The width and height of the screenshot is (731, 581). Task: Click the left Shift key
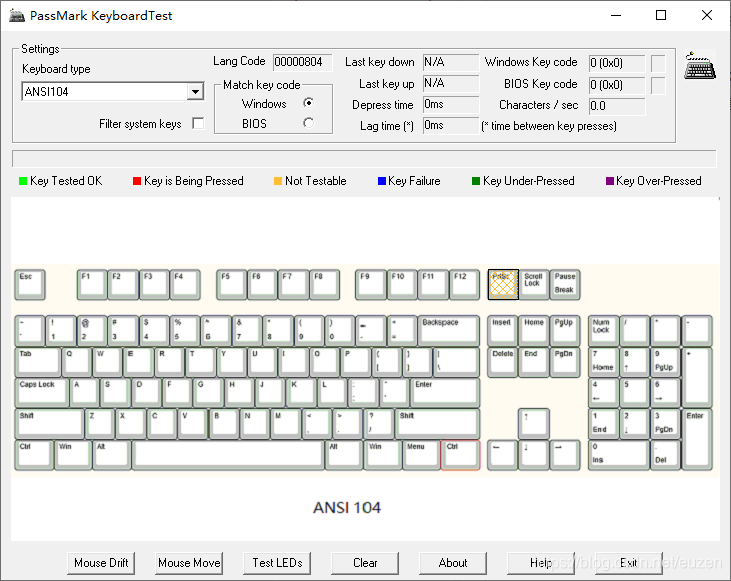(49, 424)
